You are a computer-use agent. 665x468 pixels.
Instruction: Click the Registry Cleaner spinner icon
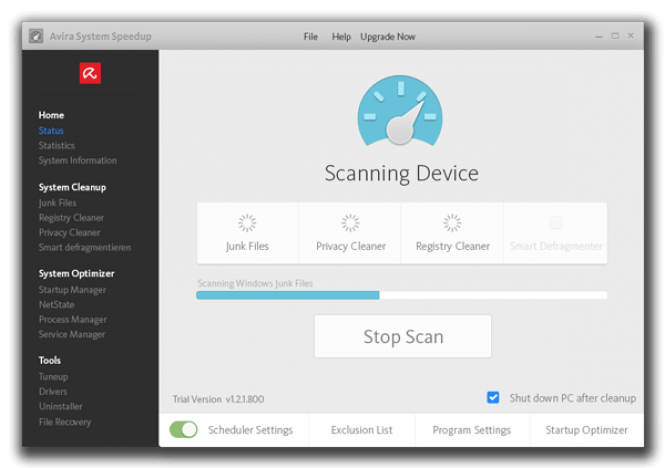pos(452,223)
